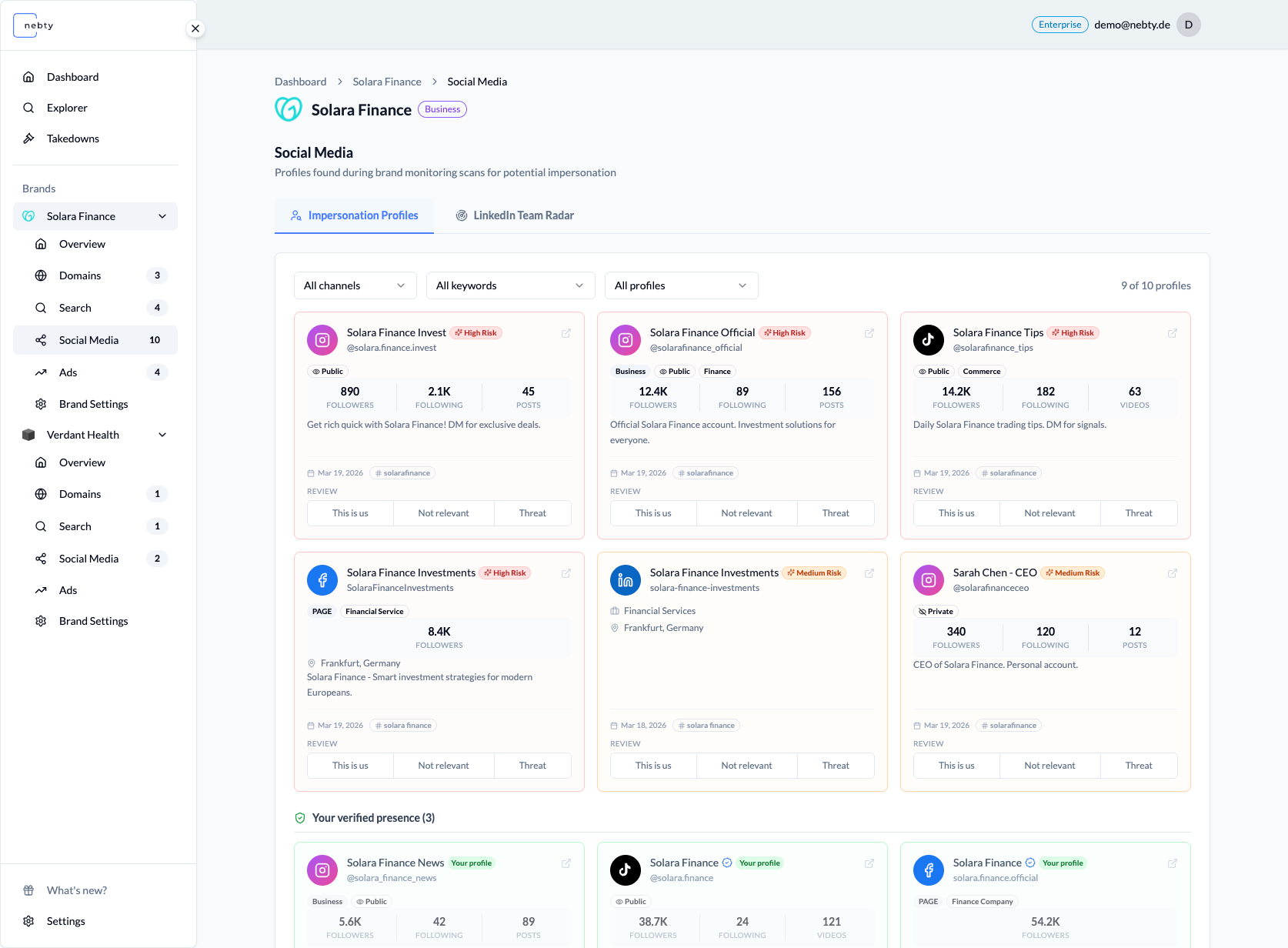Screen dimensions: 1288x948
Task: Click the Facebook icon of Solara Finance Investments
Action: coord(322,579)
